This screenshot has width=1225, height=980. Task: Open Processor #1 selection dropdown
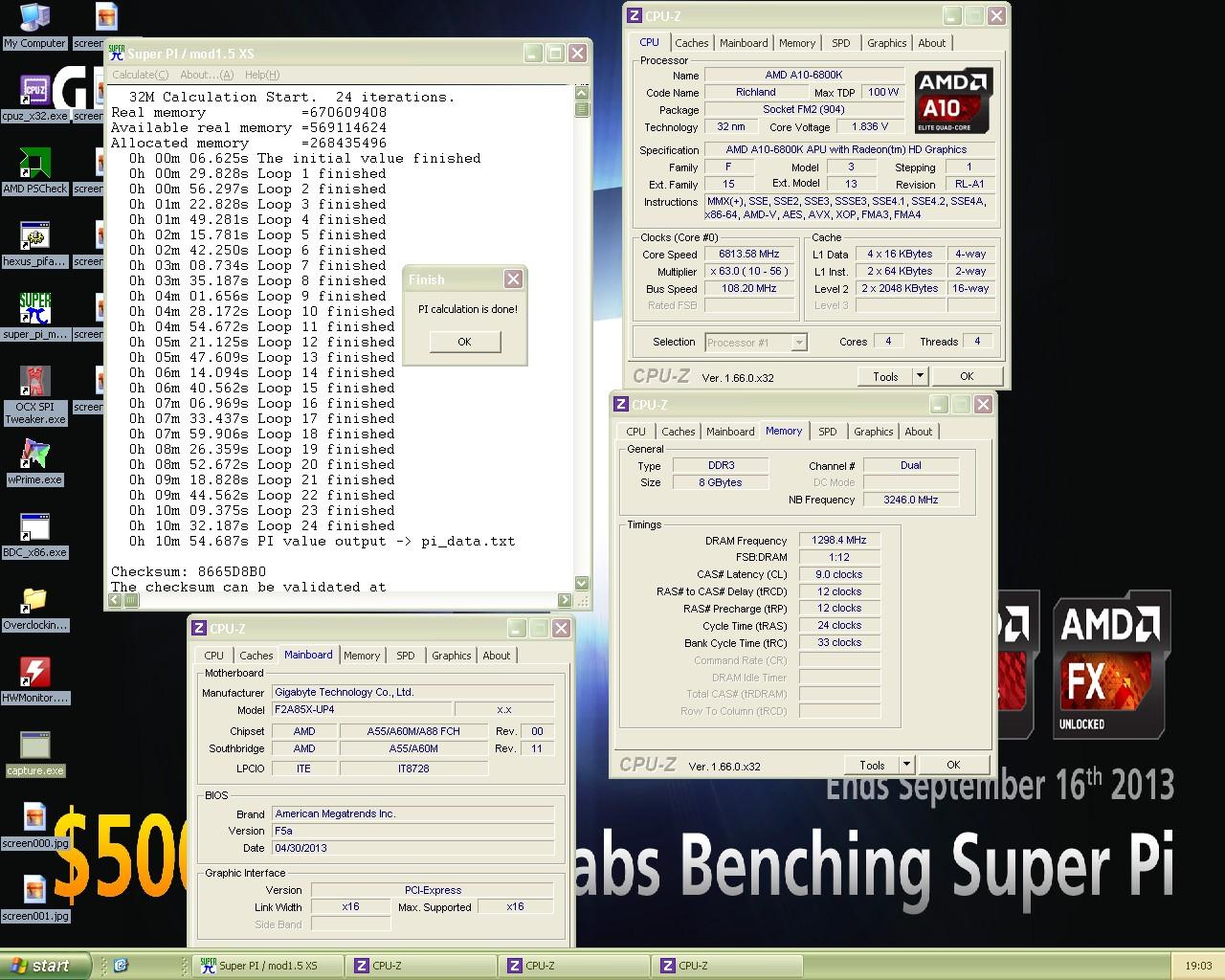(756, 342)
